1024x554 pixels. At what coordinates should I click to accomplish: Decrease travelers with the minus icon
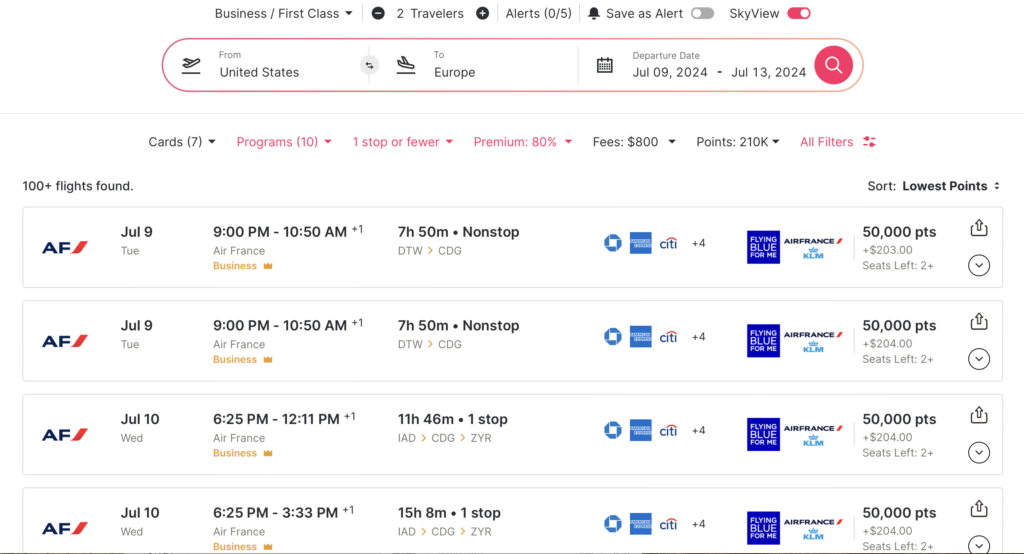(x=378, y=13)
